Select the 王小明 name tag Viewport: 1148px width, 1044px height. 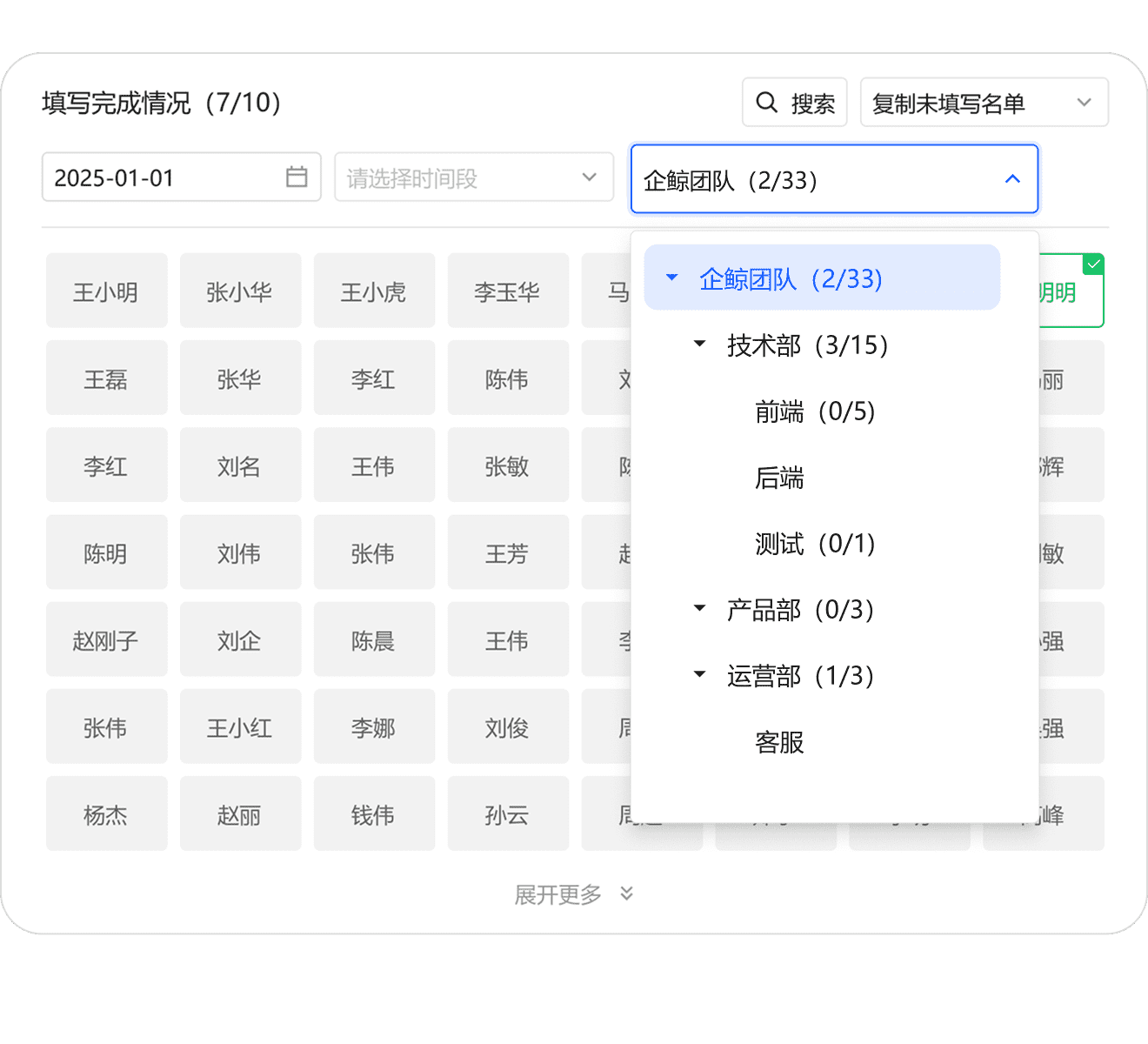(106, 291)
